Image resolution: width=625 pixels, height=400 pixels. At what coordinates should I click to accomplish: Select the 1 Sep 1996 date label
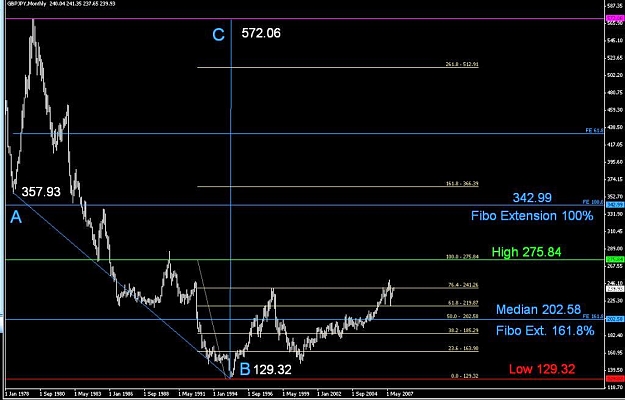pos(258,394)
